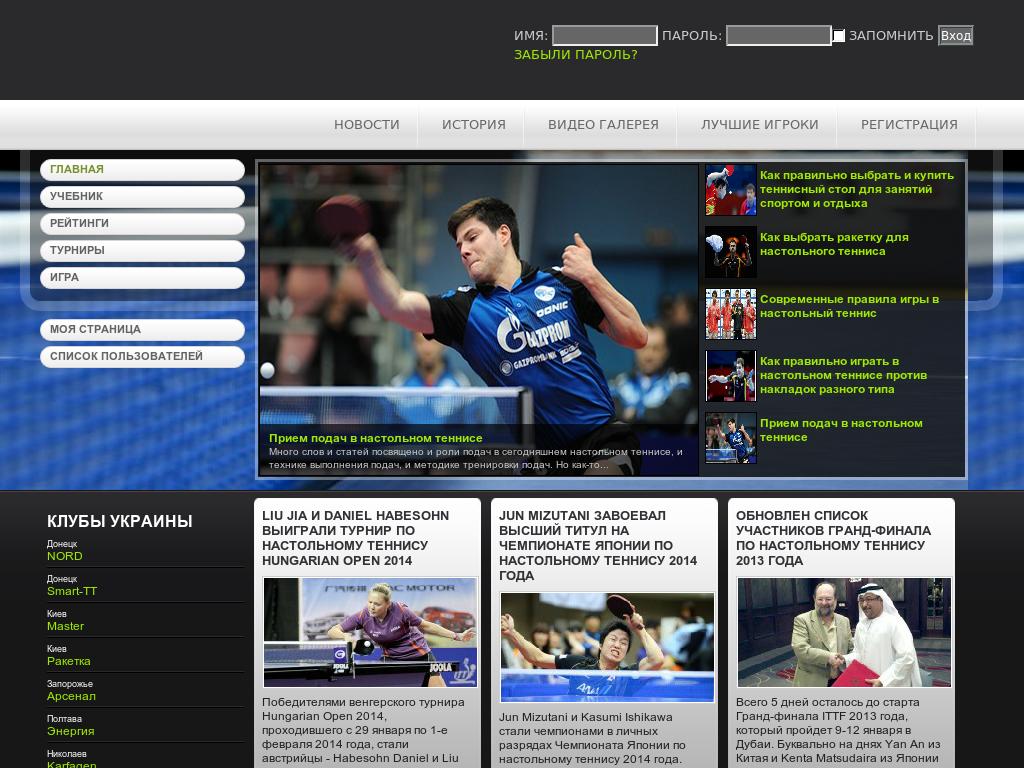Open РЕЙТИНГИ in the side menu
Image resolution: width=1024 pixels, height=768 pixels.
pyautogui.click(x=142, y=223)
